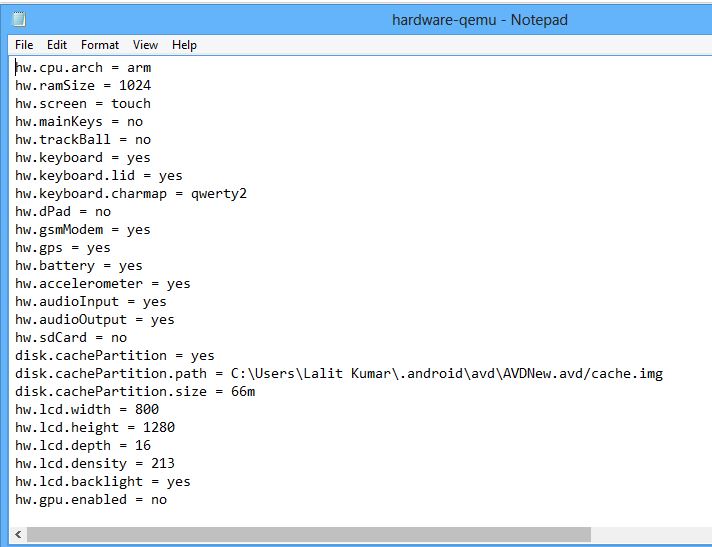Open the File menu
The height and width of the screenshot is (547, 712).
[x=24, y=45]
